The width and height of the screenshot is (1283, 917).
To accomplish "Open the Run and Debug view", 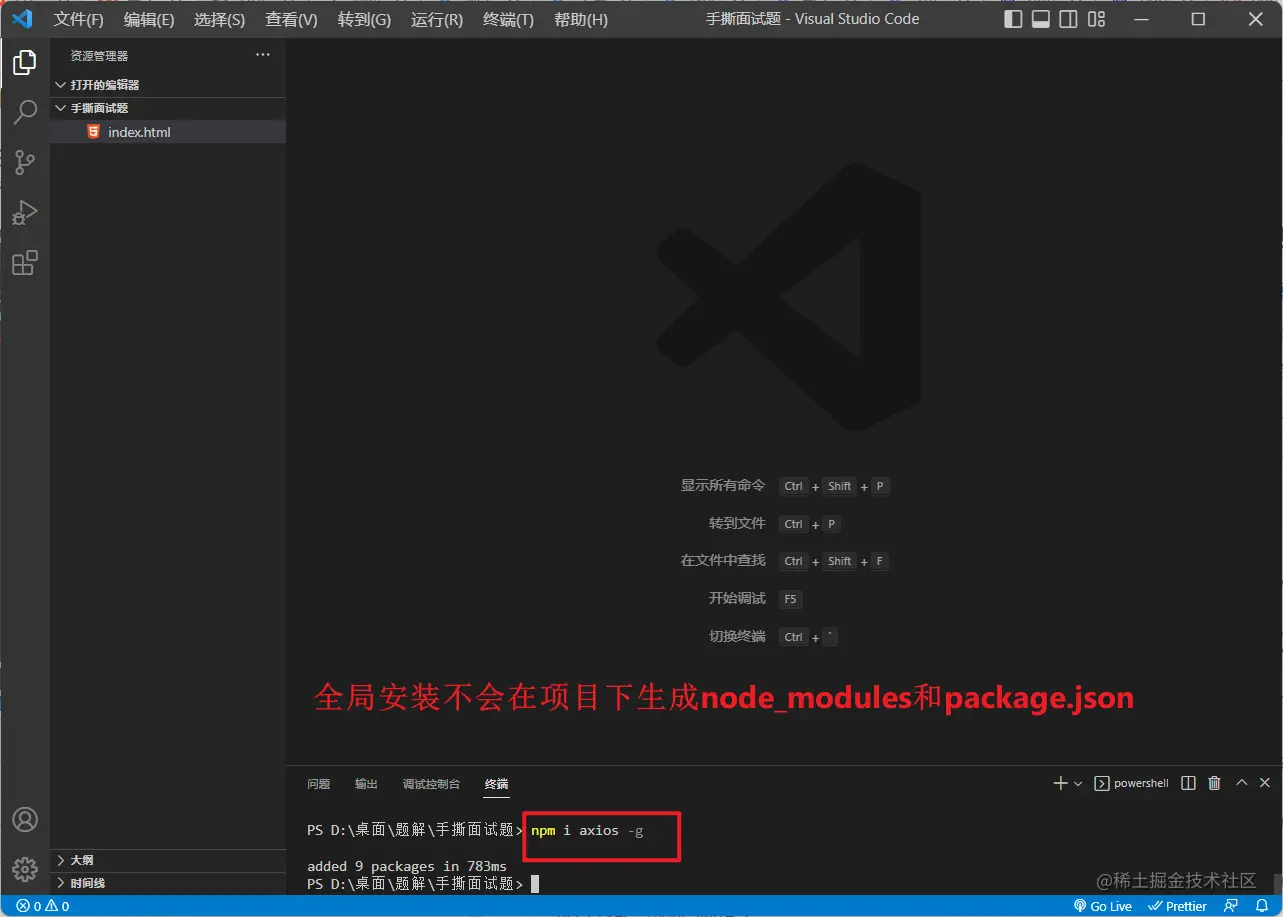I will [24, 213].
